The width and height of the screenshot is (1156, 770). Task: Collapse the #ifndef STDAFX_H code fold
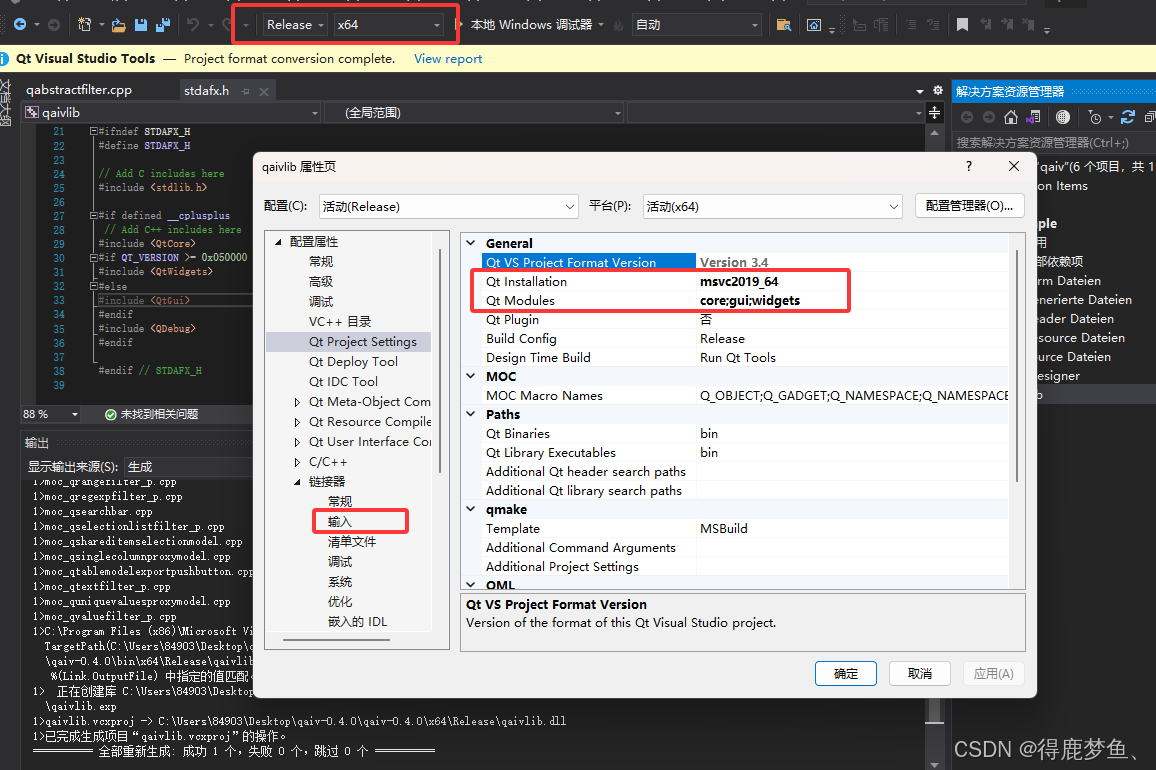click(x=94, y=131)
